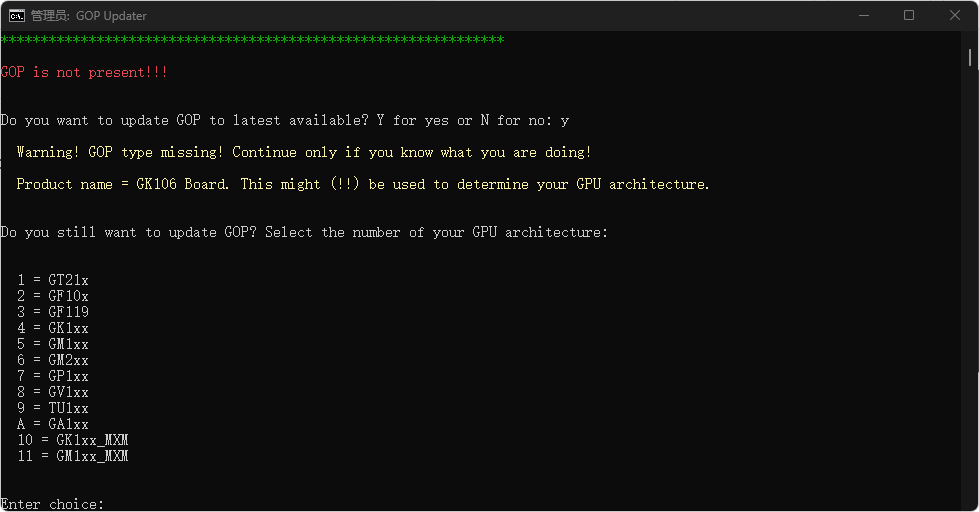Click the '1 = GT21x' option line
This screenshot has width=979, height=512.
(x=53, y=280)
